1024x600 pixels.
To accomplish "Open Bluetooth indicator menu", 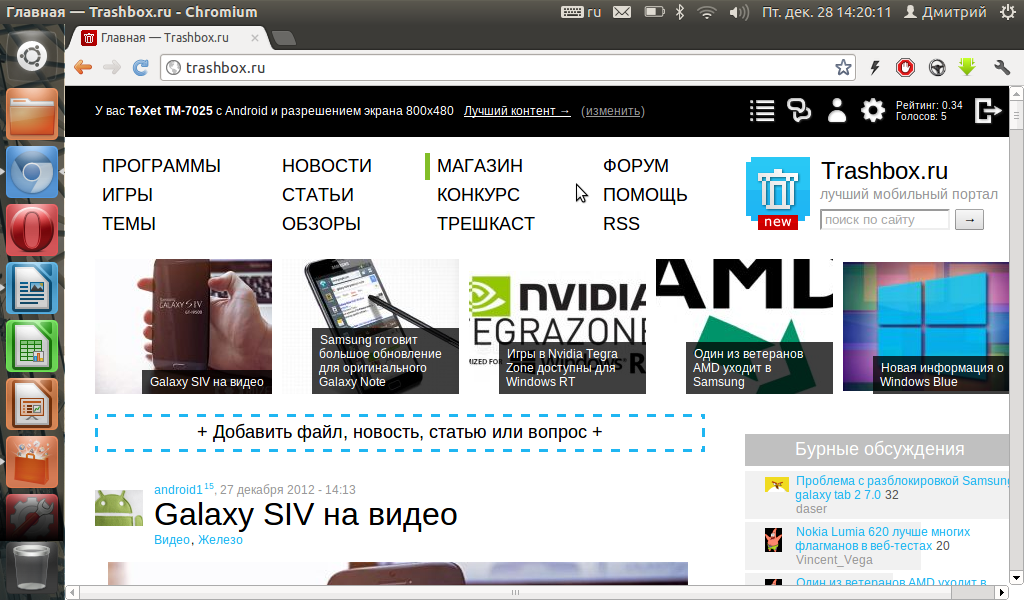I will 680,12.
